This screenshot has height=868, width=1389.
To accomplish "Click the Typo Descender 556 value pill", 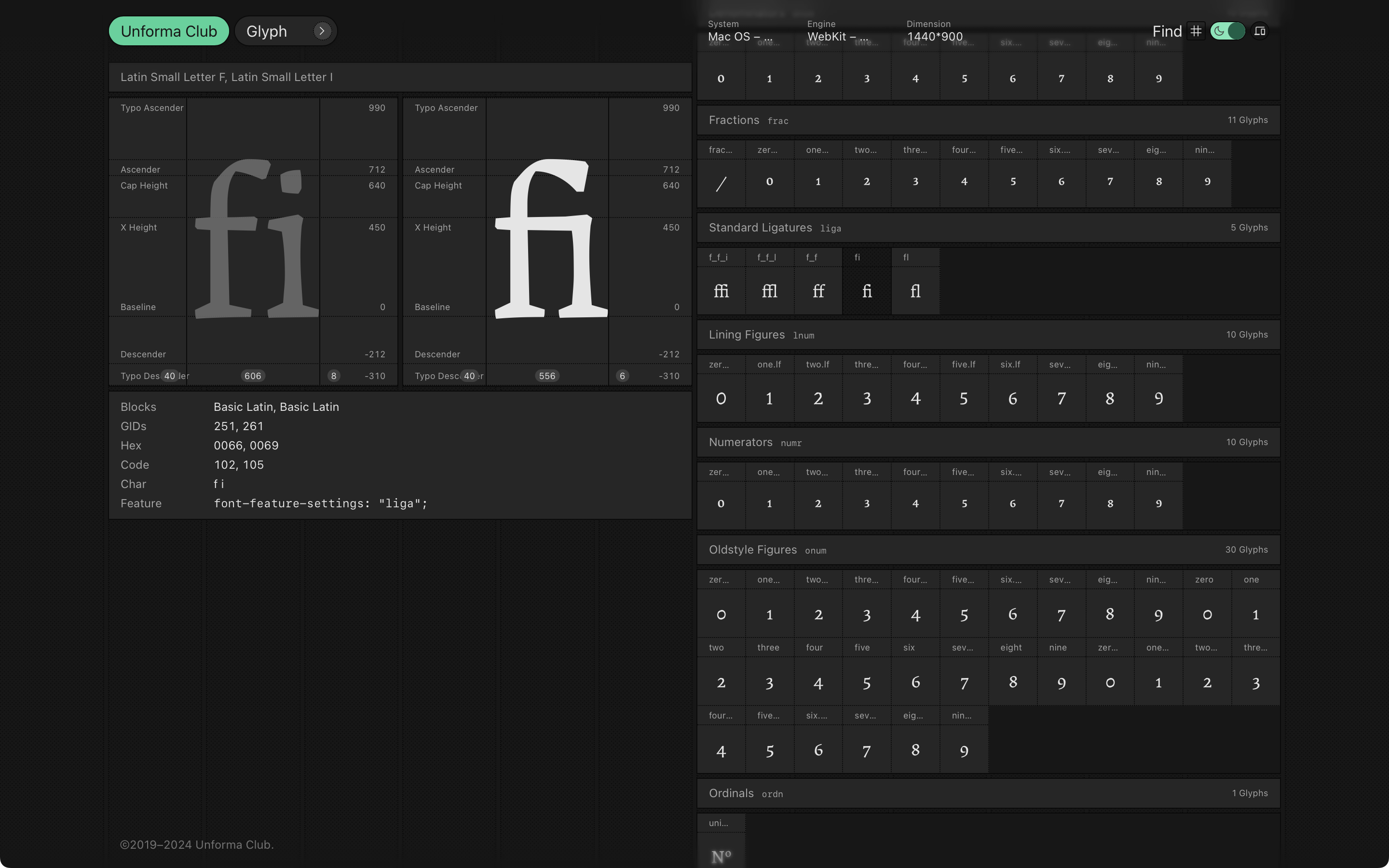I will coord(546,376).
